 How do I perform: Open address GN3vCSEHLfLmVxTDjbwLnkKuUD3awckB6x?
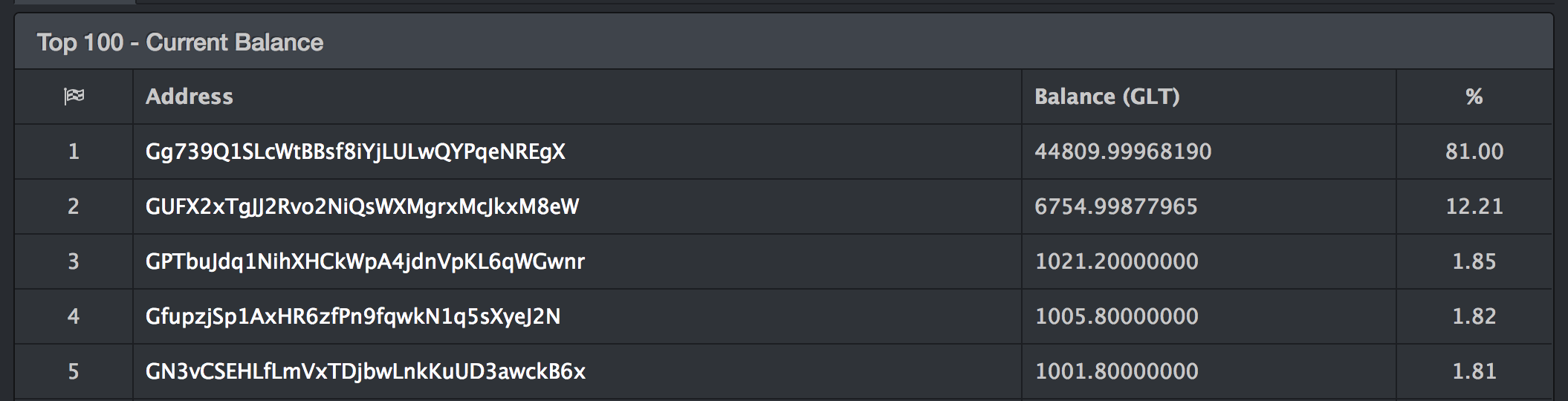pyautogui.click(x=366, y=371)
